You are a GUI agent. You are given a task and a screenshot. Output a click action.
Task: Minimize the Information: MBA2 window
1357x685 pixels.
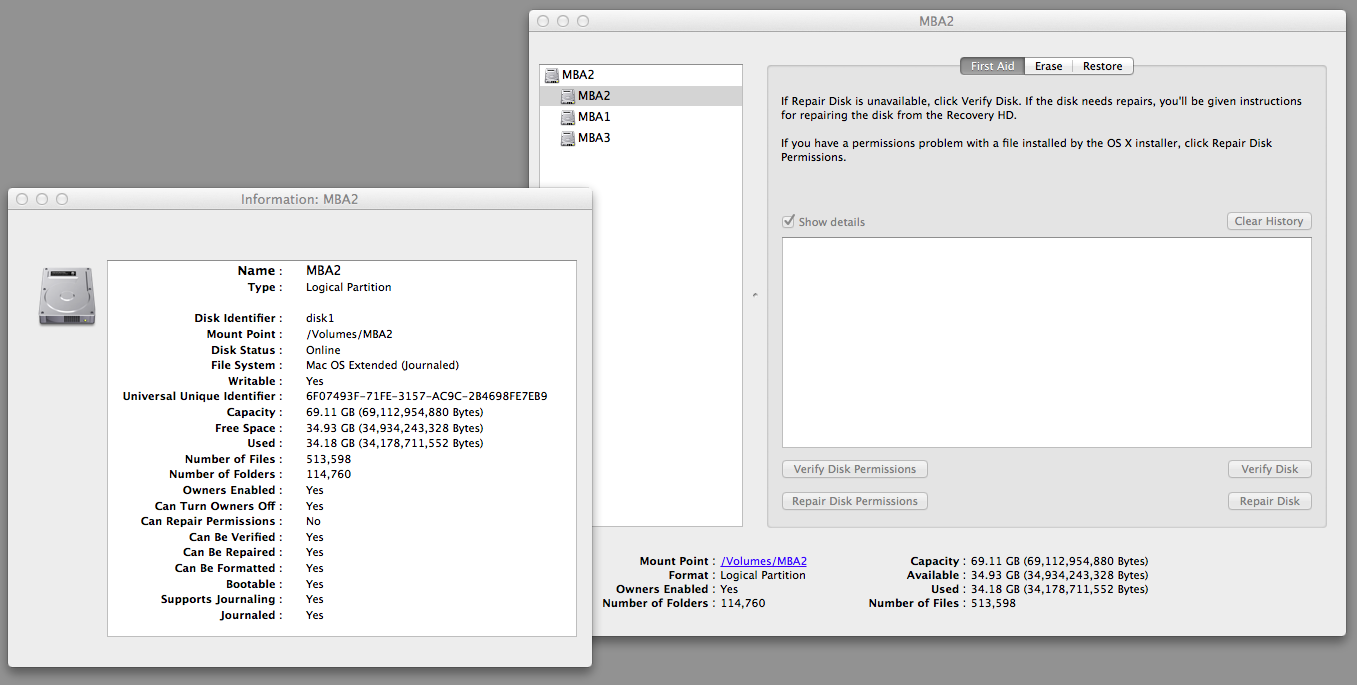click(x=42, y=199)
